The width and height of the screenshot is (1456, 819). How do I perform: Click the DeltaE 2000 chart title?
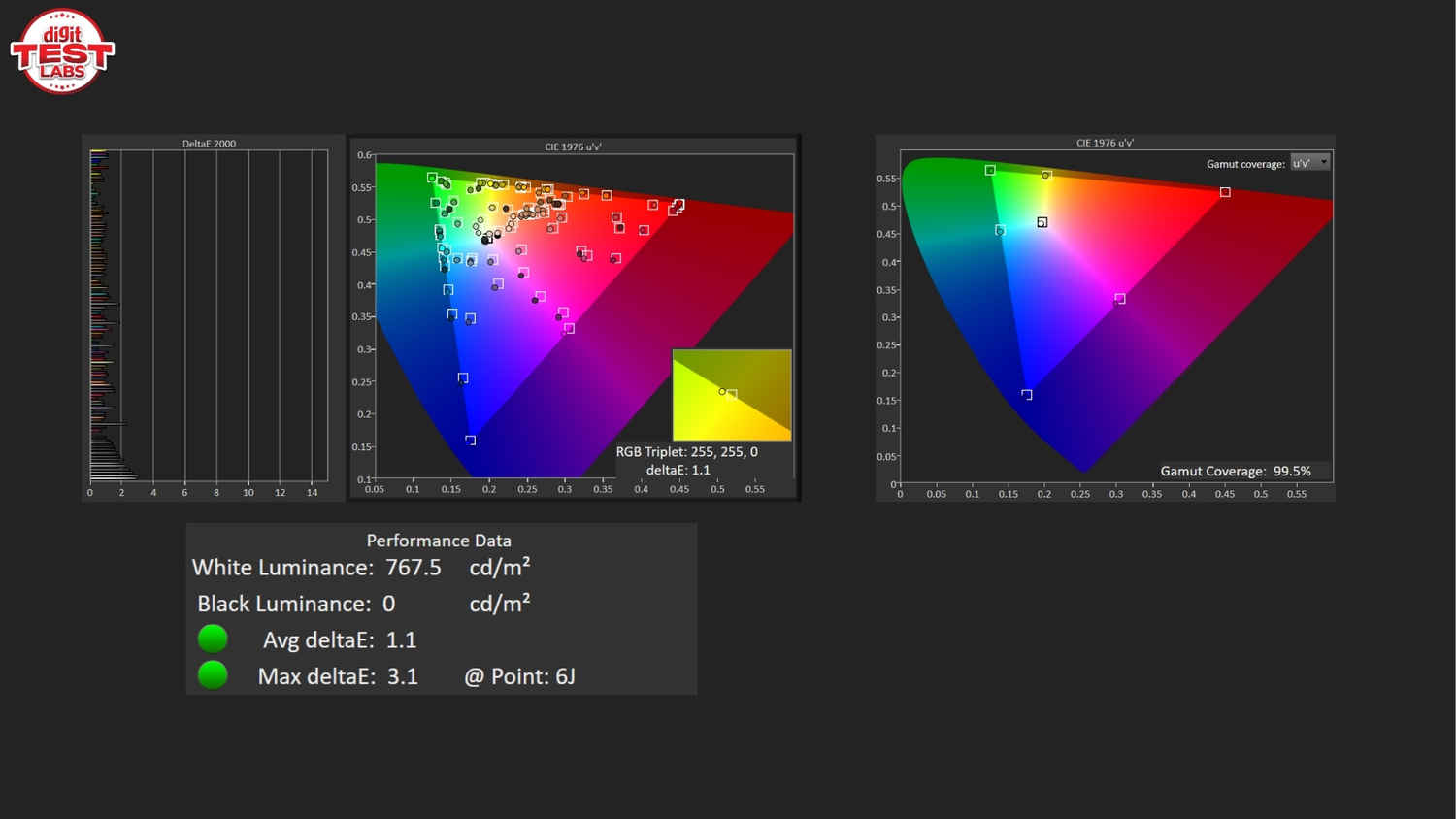tap(209, 144)
